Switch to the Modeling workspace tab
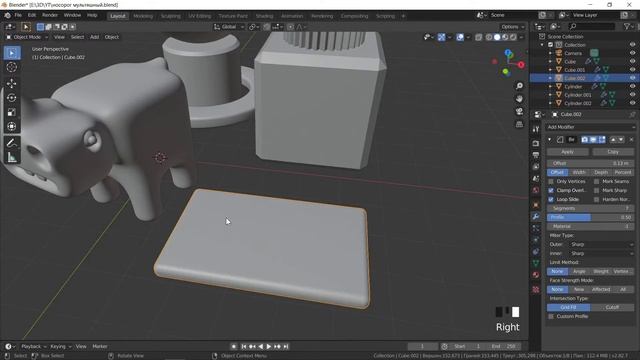 click(143, 16)
